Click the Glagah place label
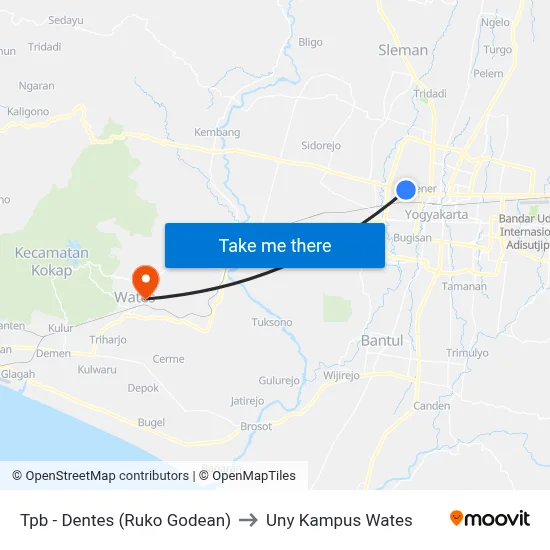The width and height of the screenshot is (550, 550). coord(18,374)
